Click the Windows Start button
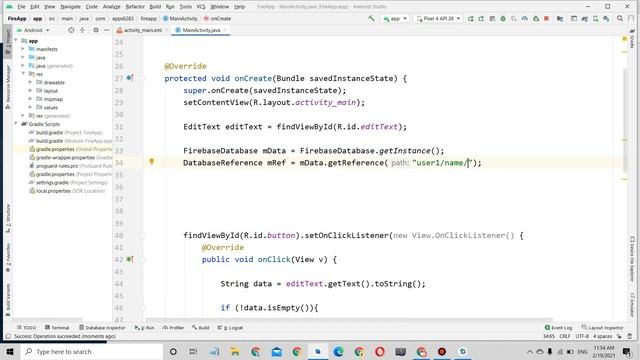Image resolution: width=640 pixels, height=360 pixels. (x=10, y=351)
